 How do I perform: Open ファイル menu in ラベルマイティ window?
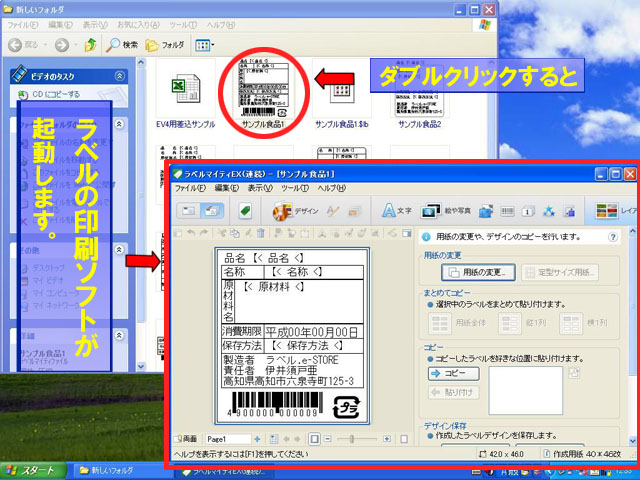[x=190, y=188]
